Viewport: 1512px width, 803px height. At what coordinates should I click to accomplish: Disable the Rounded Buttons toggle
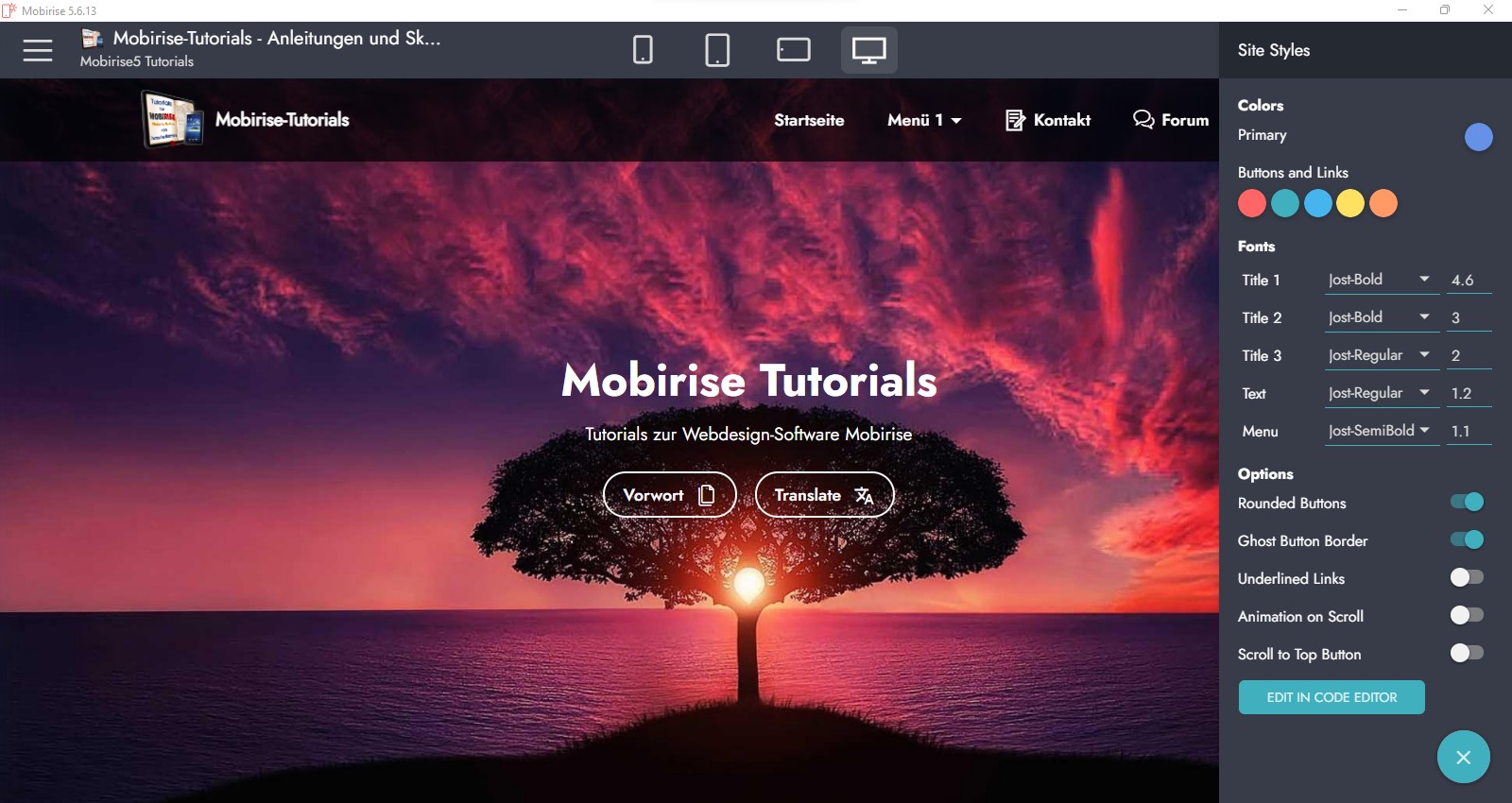point(1467,503)
